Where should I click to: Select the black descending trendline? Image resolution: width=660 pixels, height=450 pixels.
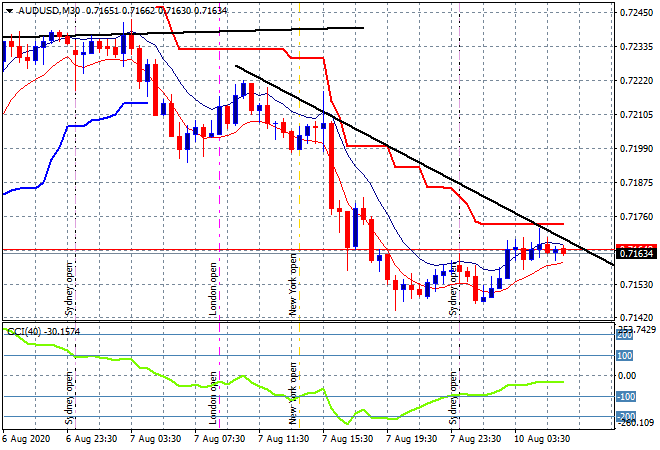click(x=420, y=166)
